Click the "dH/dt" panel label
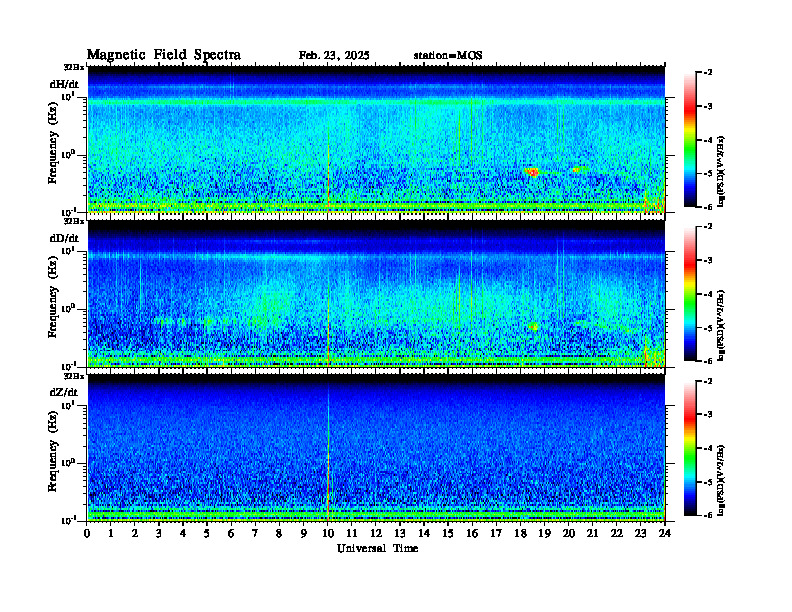 tap(64, 84)
